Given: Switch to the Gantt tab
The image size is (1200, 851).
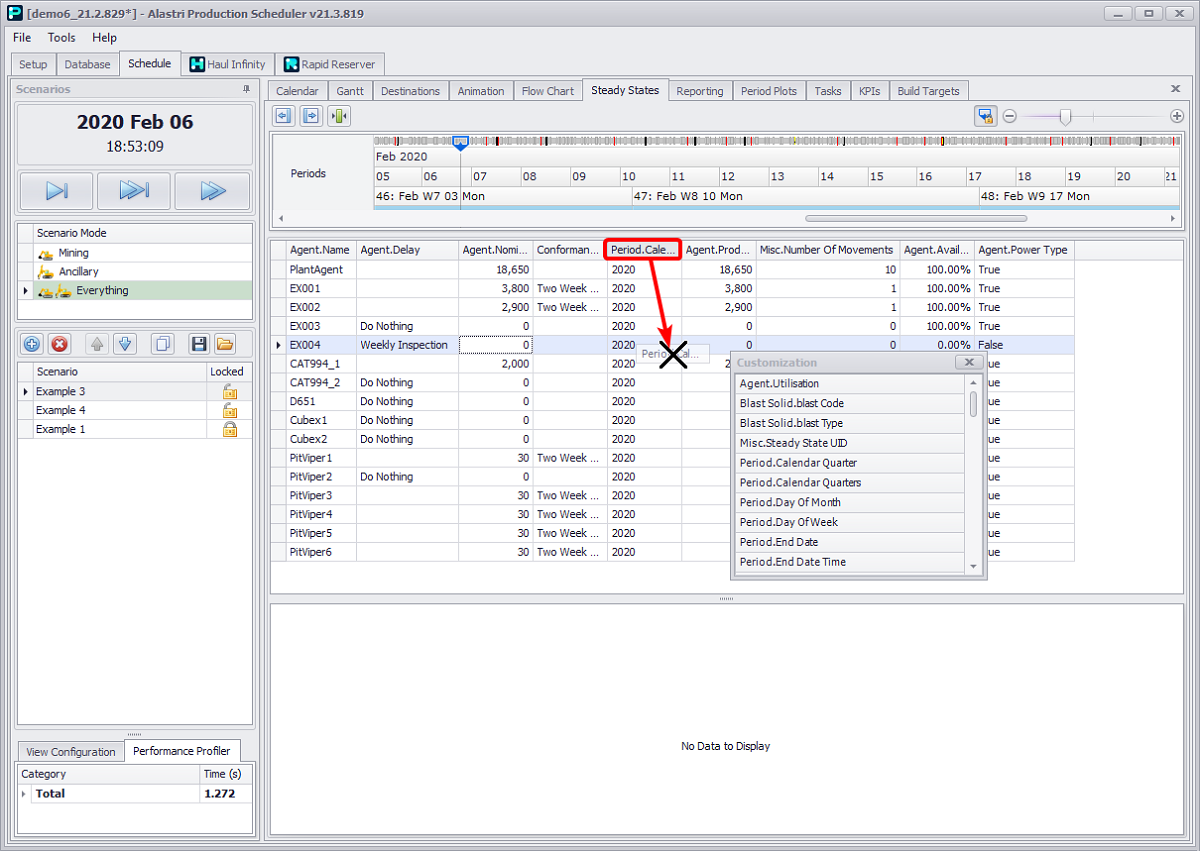Looking at the screenshot, I should click(350, 91).
